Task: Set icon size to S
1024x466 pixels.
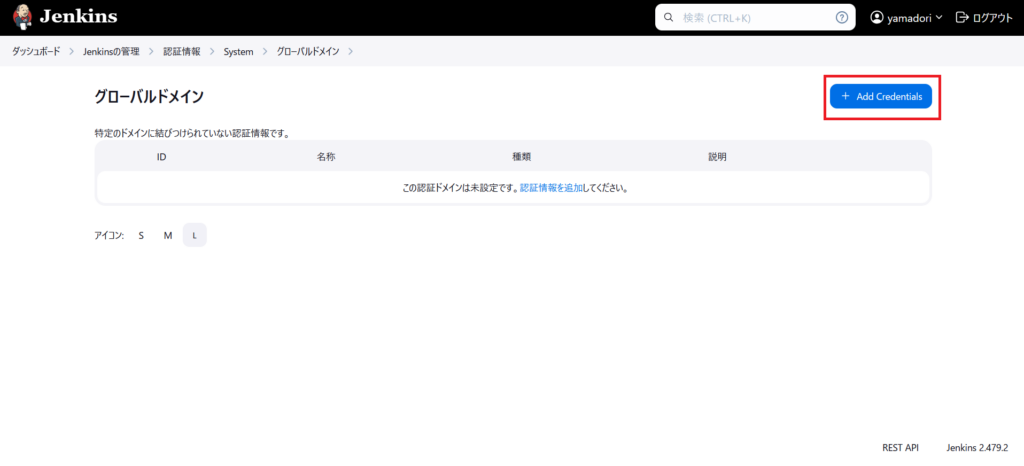Action: tap(141, 236)
